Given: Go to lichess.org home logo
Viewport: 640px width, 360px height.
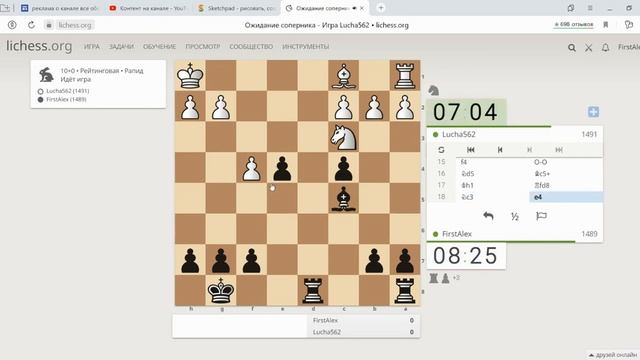Looking at the screenshot, I should point(39,46).
